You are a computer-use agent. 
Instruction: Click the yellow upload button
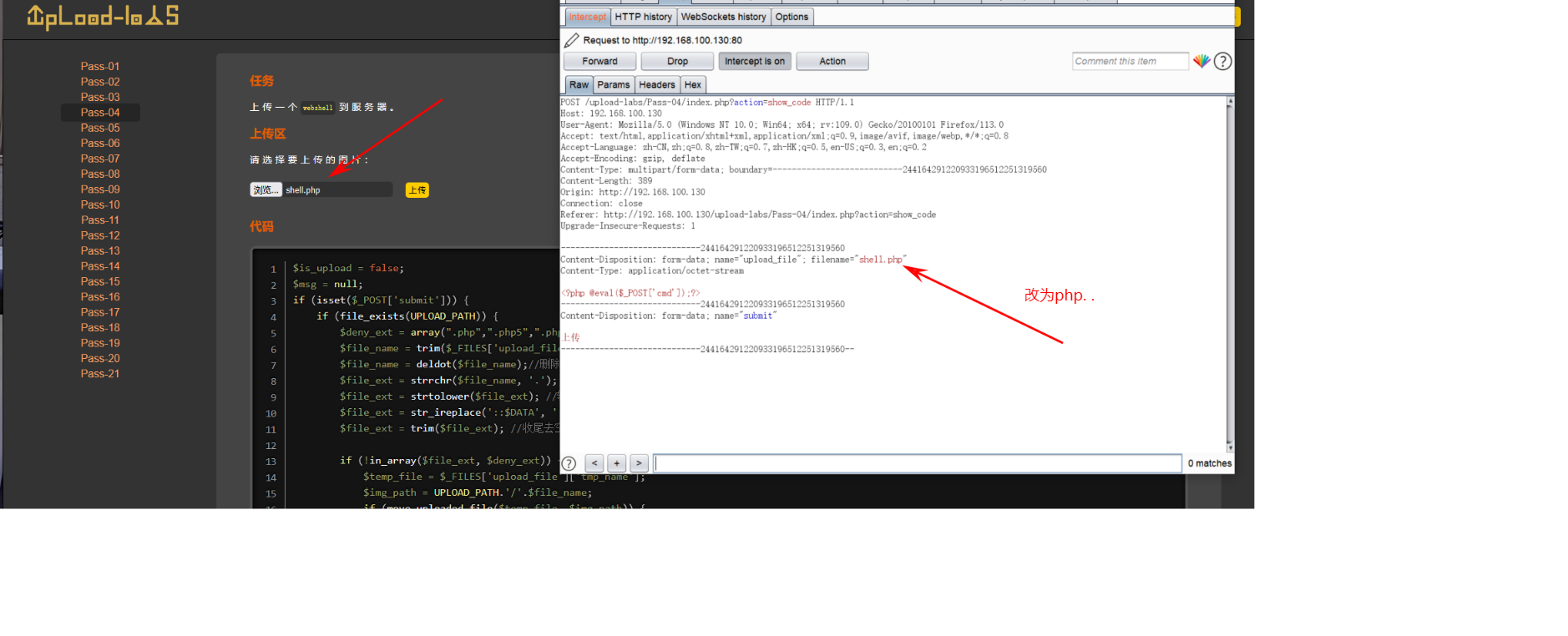417,190
